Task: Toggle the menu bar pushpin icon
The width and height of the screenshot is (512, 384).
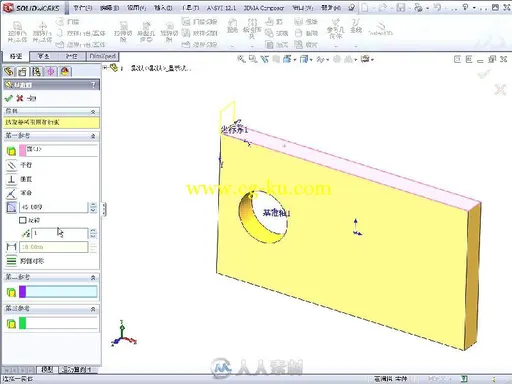Action: [351, 7]
